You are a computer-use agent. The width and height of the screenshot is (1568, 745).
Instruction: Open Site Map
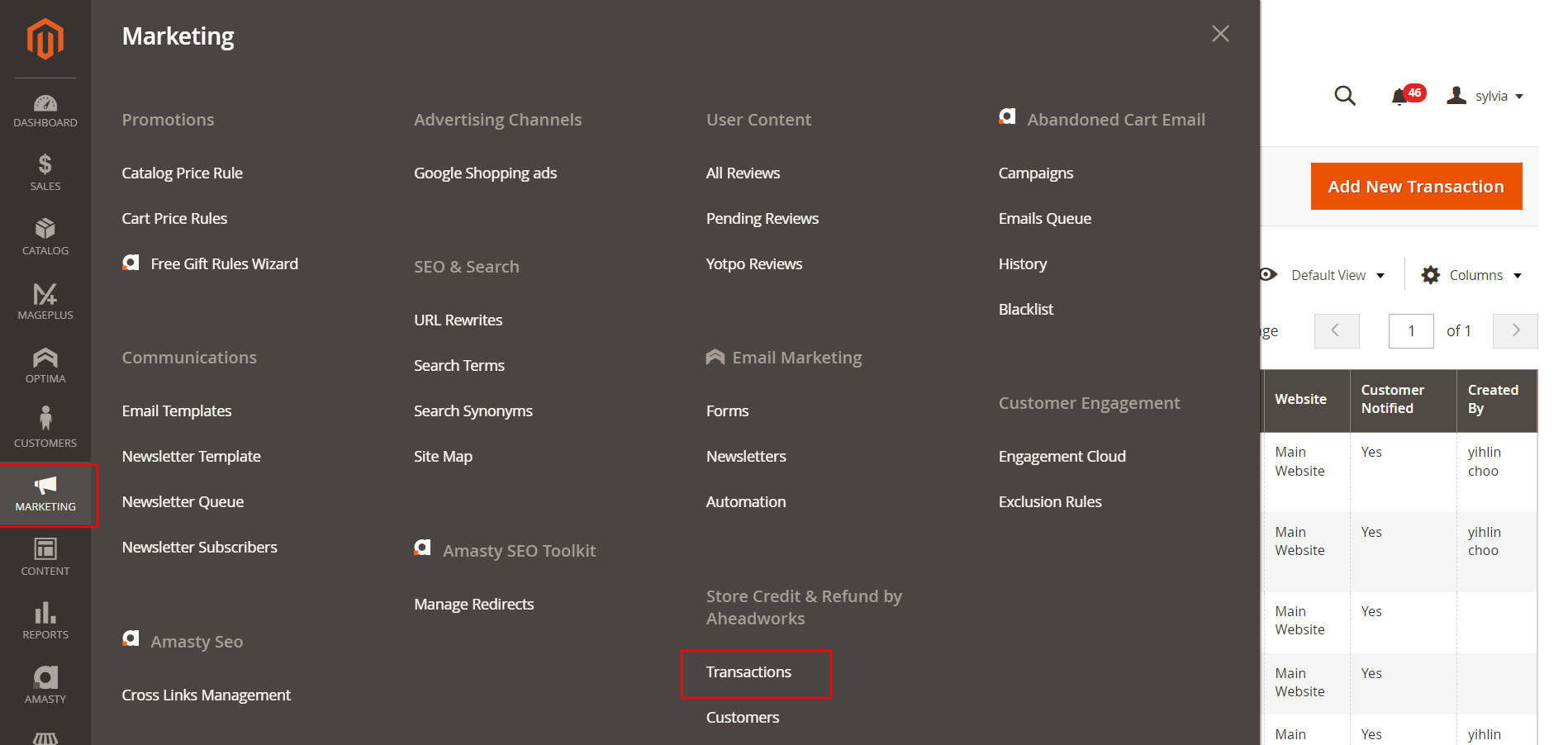click(x=444, y=457)
